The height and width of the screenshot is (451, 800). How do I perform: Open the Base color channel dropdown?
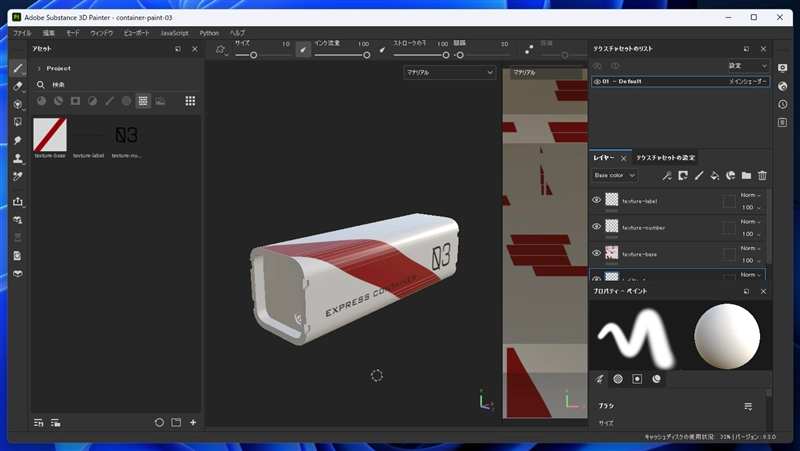click(x=614, y=175)
